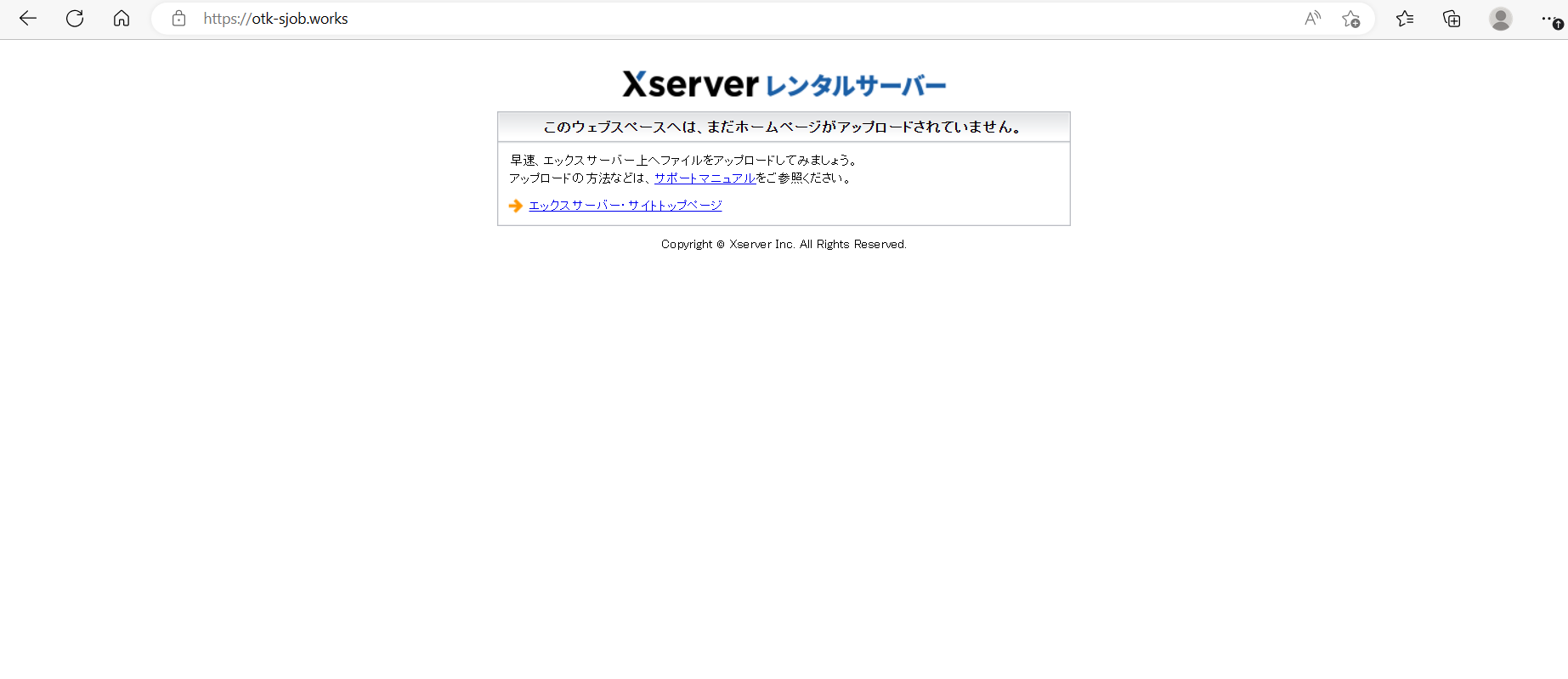Open the サポートマニュアル link

[705, 178]
